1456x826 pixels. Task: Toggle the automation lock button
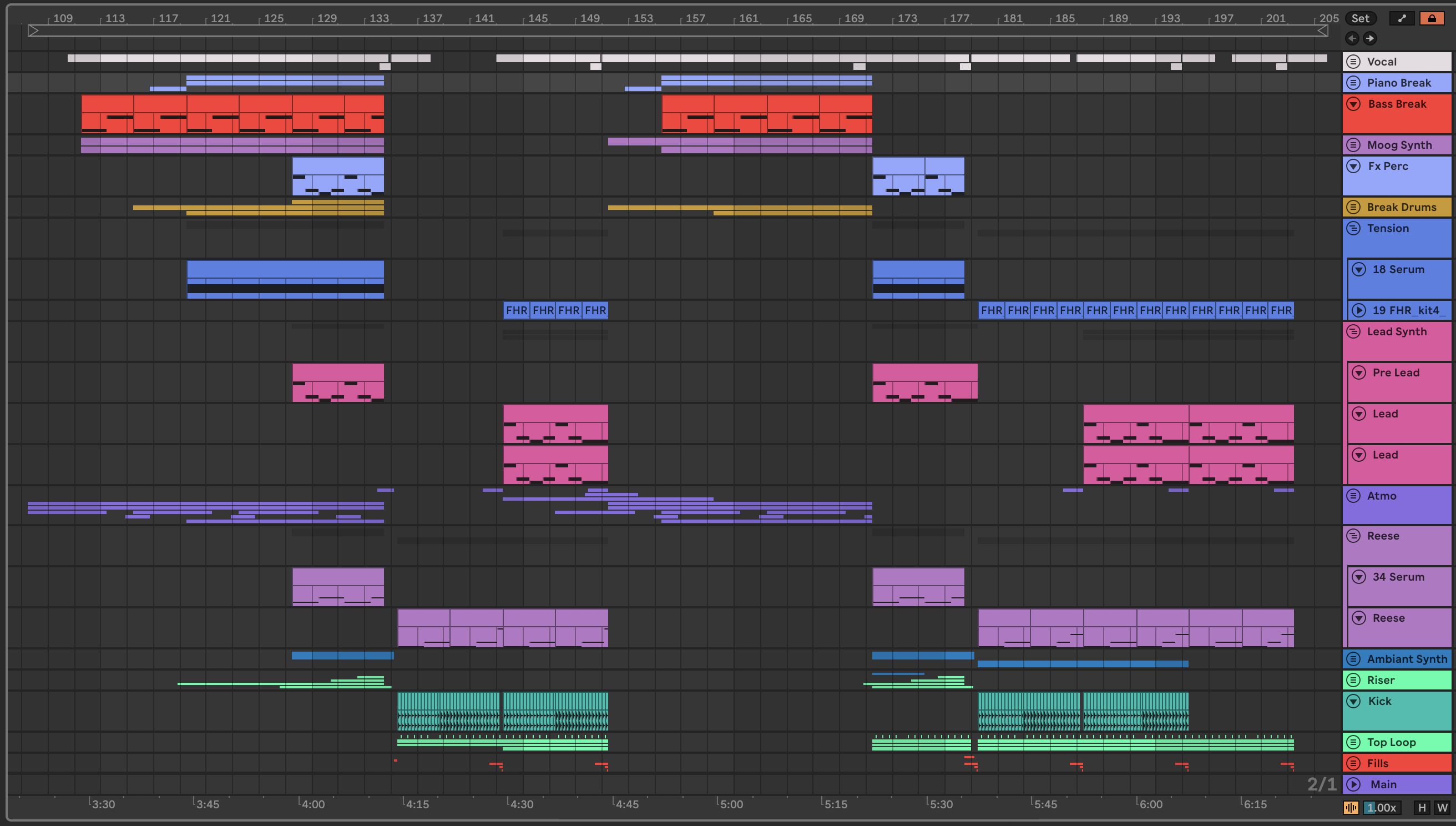(1432, 18)
